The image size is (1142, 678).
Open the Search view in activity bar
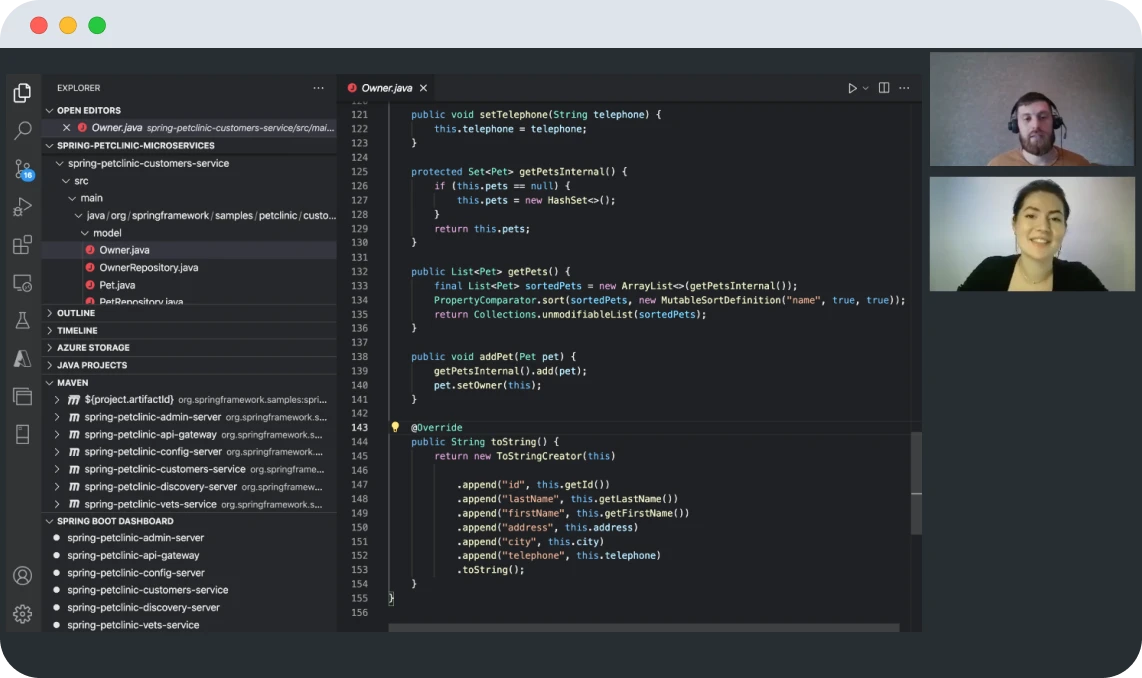coord(22,131)
